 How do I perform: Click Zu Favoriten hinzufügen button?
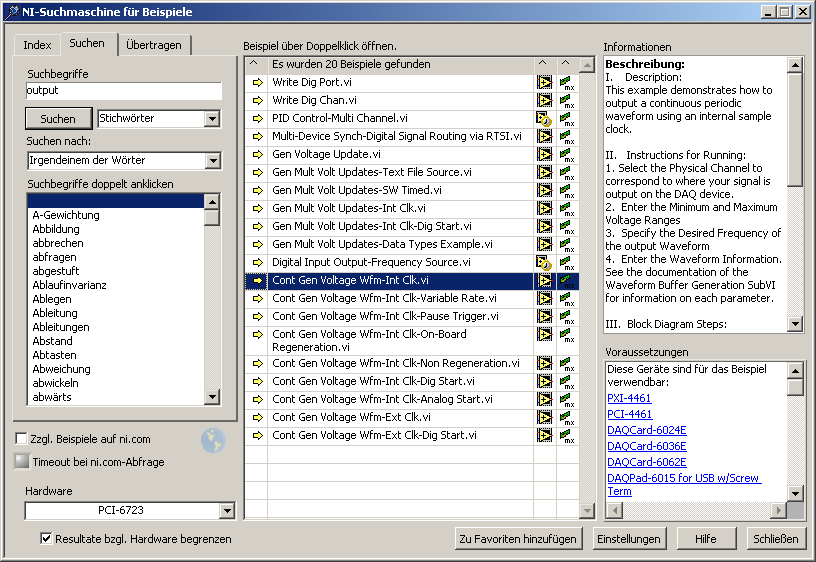pos(518,539)
